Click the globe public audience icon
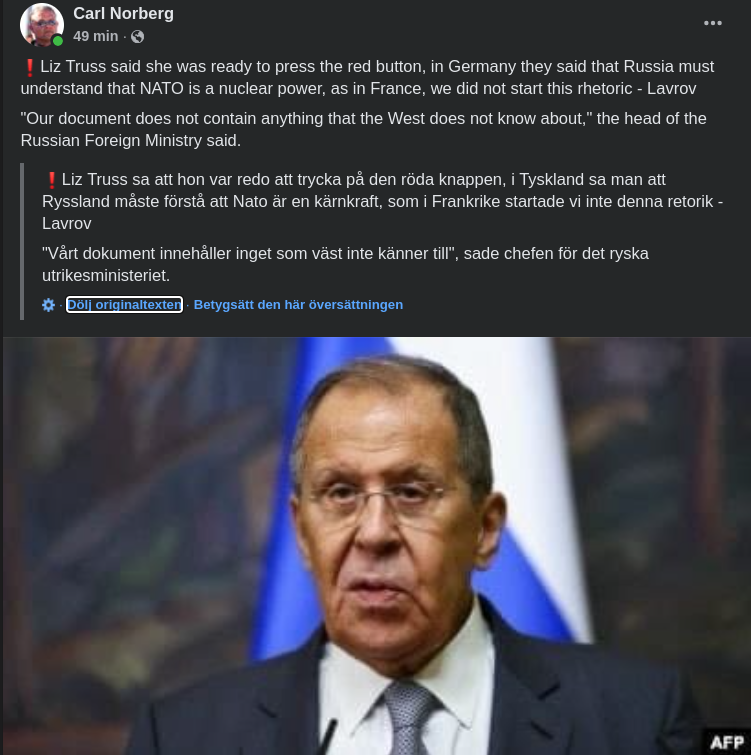 pyautogui.click(x=138, y=37)
